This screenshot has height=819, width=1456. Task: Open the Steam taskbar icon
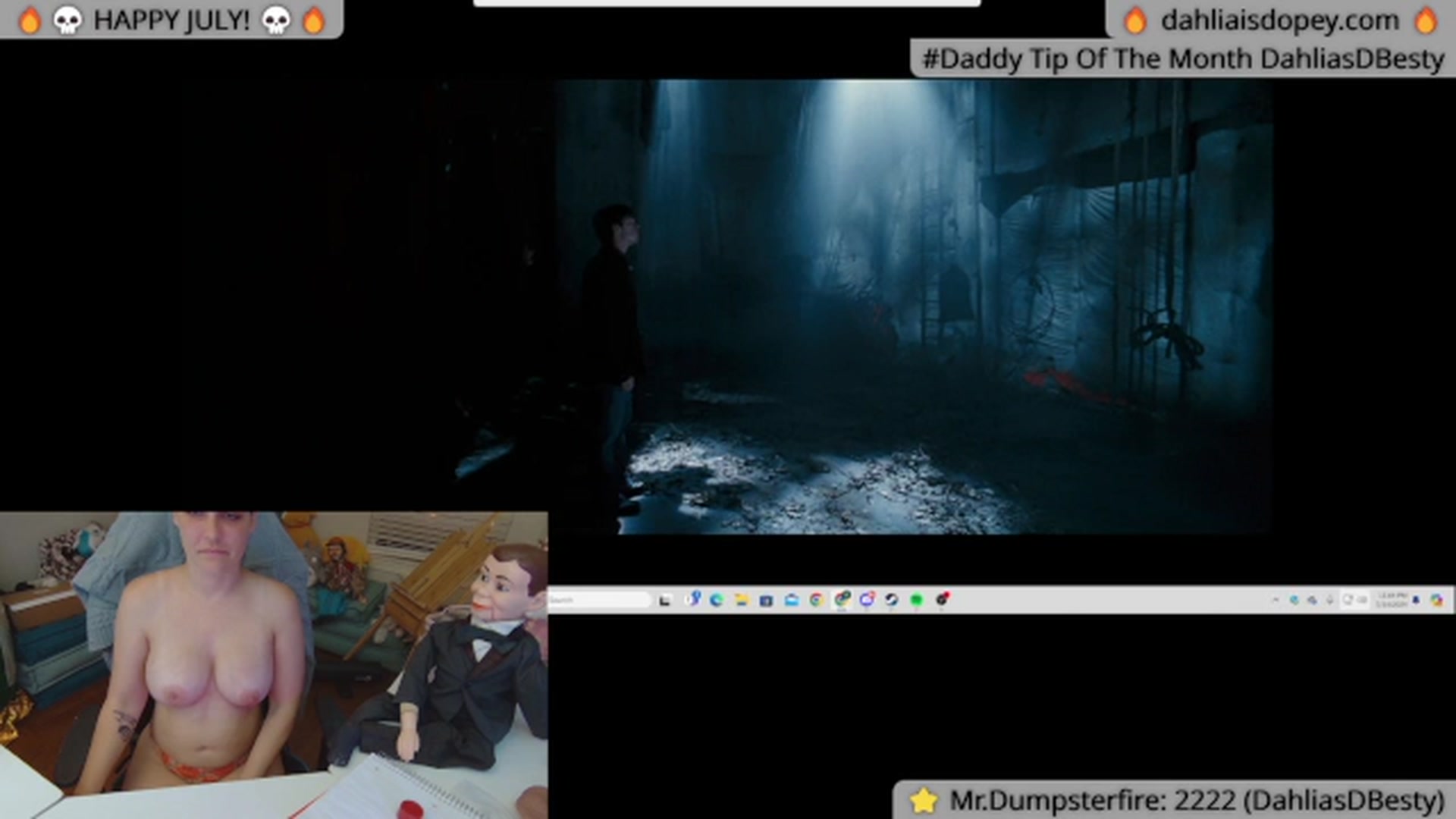[891, 600]
